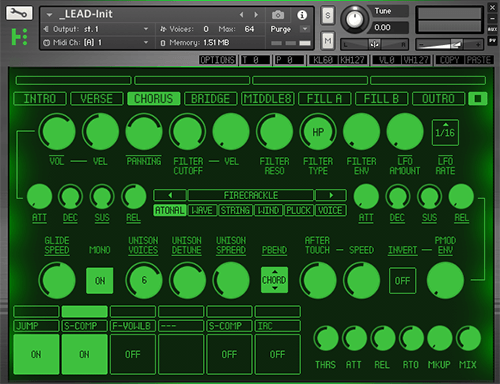Click the FILTER ENV knob

pyautogui.click(x=361, y=131)
